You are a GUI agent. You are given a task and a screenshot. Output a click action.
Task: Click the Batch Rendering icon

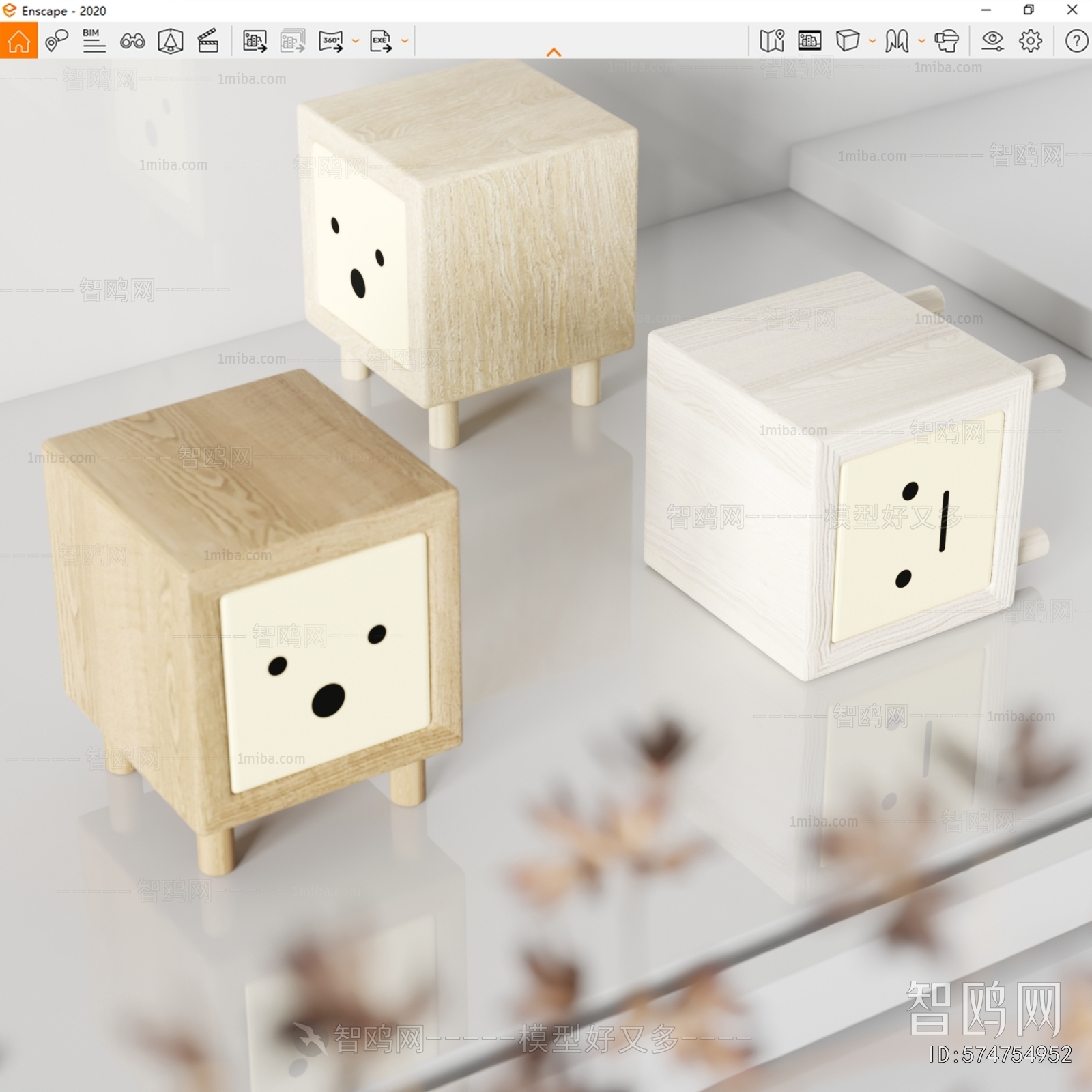point(293,41)
